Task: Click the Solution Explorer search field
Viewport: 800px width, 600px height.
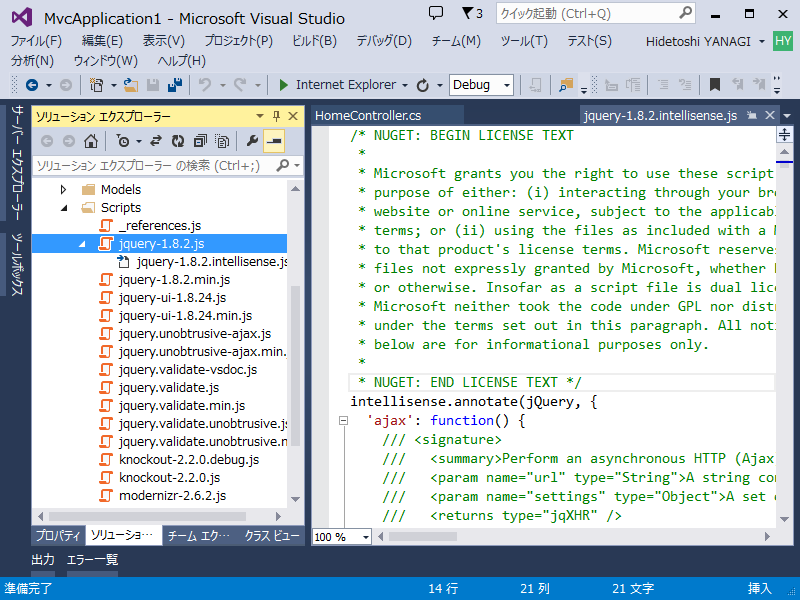Action: coord(153,165)
